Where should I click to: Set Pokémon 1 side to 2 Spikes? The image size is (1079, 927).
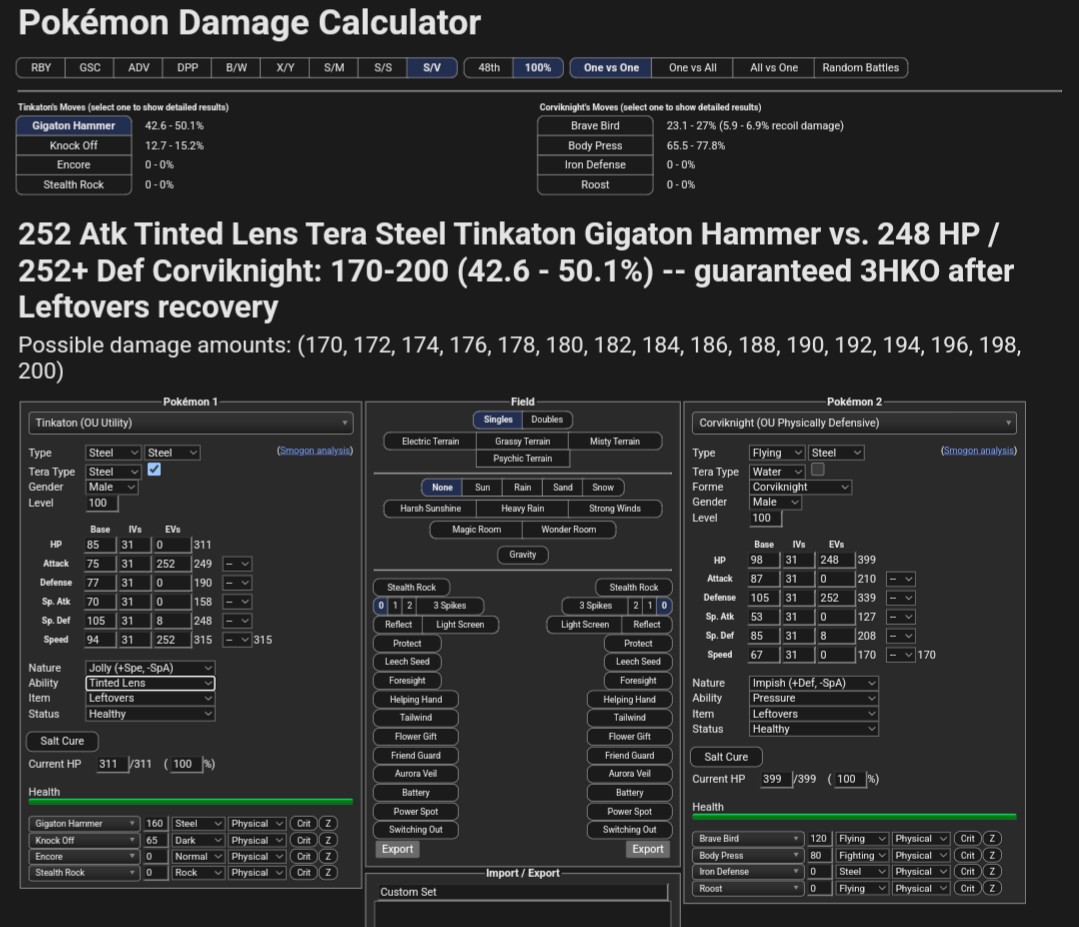click(x=409, y=605)
